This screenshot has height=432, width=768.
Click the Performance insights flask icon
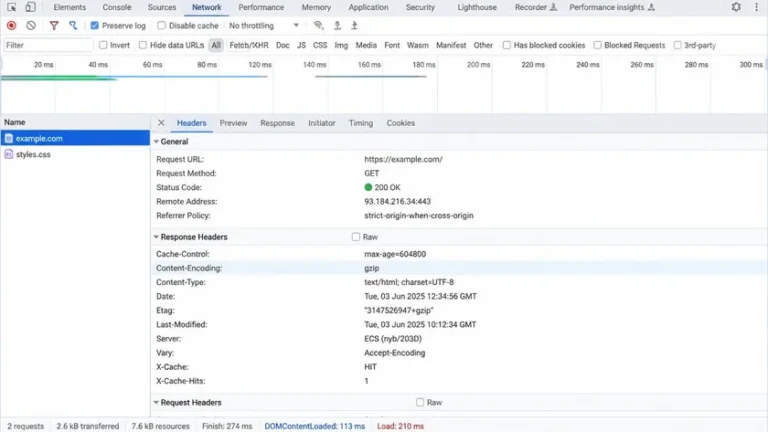click(651, 7)
